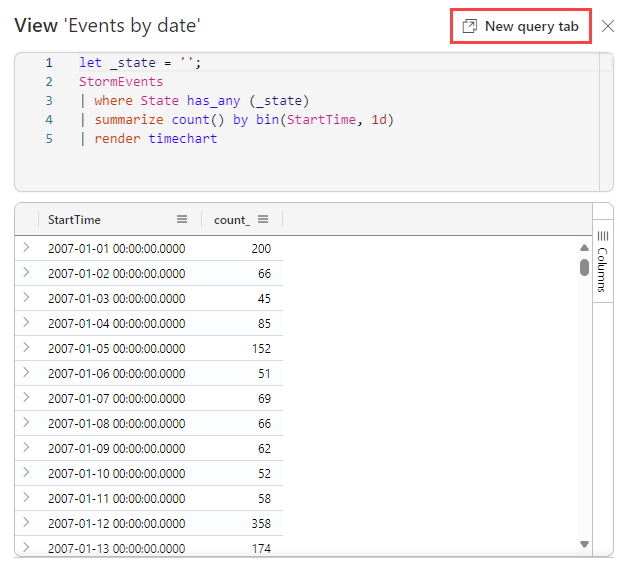The height and width of the screenshot is (566, 631).
Task: Expand the 2007-01-01 row
Action: [27, 247]
